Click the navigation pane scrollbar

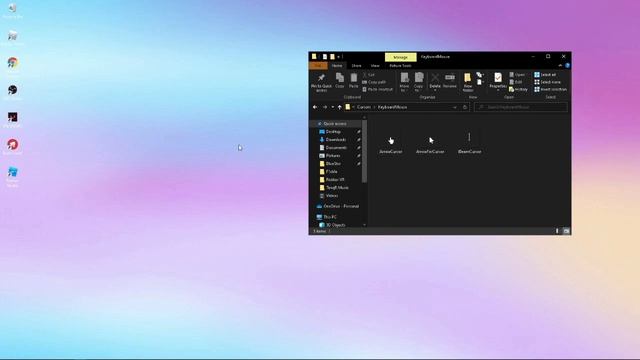click(364, 151)
